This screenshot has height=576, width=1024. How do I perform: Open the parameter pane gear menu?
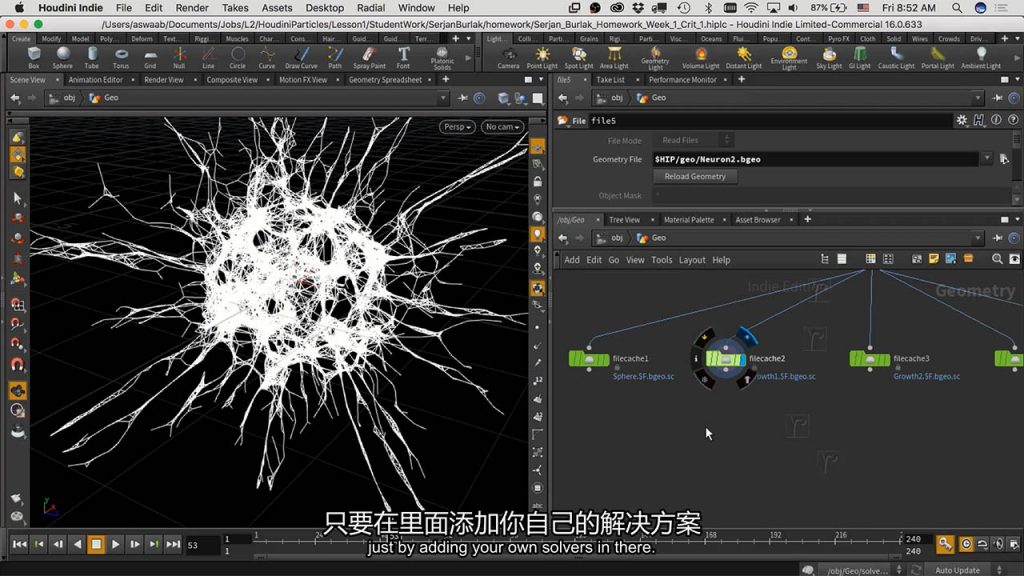click(x=961, y=120)
